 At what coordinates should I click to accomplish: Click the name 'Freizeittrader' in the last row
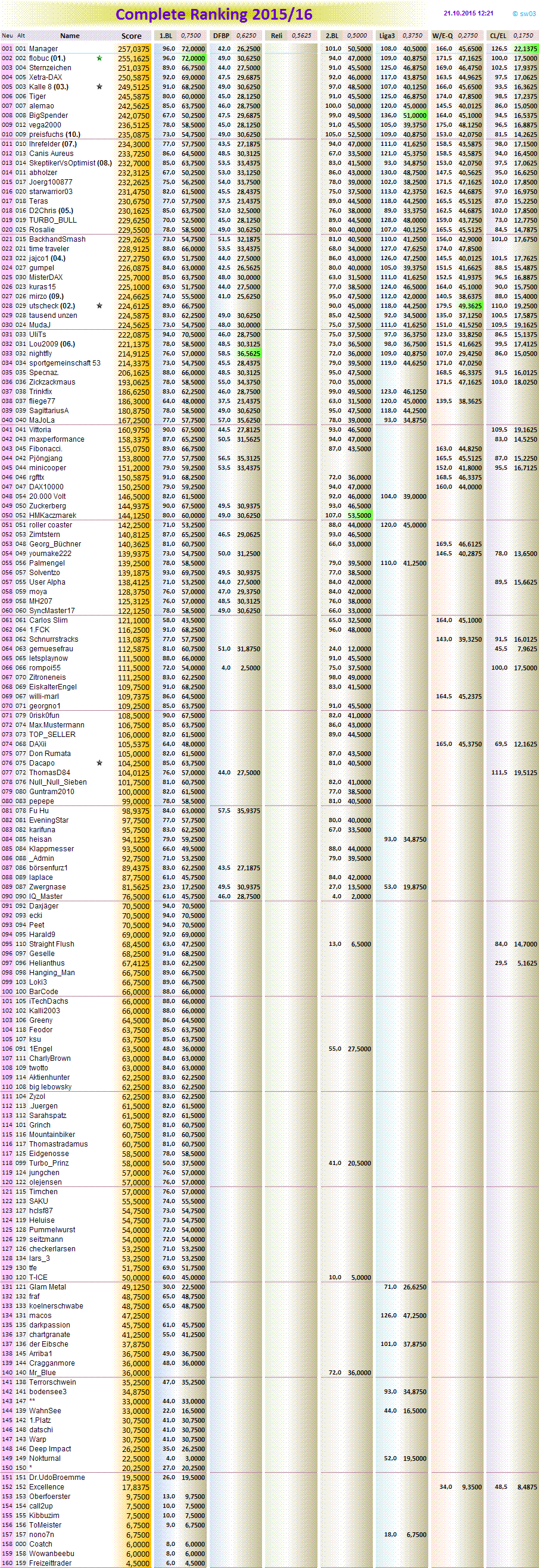click(51, 1563)
